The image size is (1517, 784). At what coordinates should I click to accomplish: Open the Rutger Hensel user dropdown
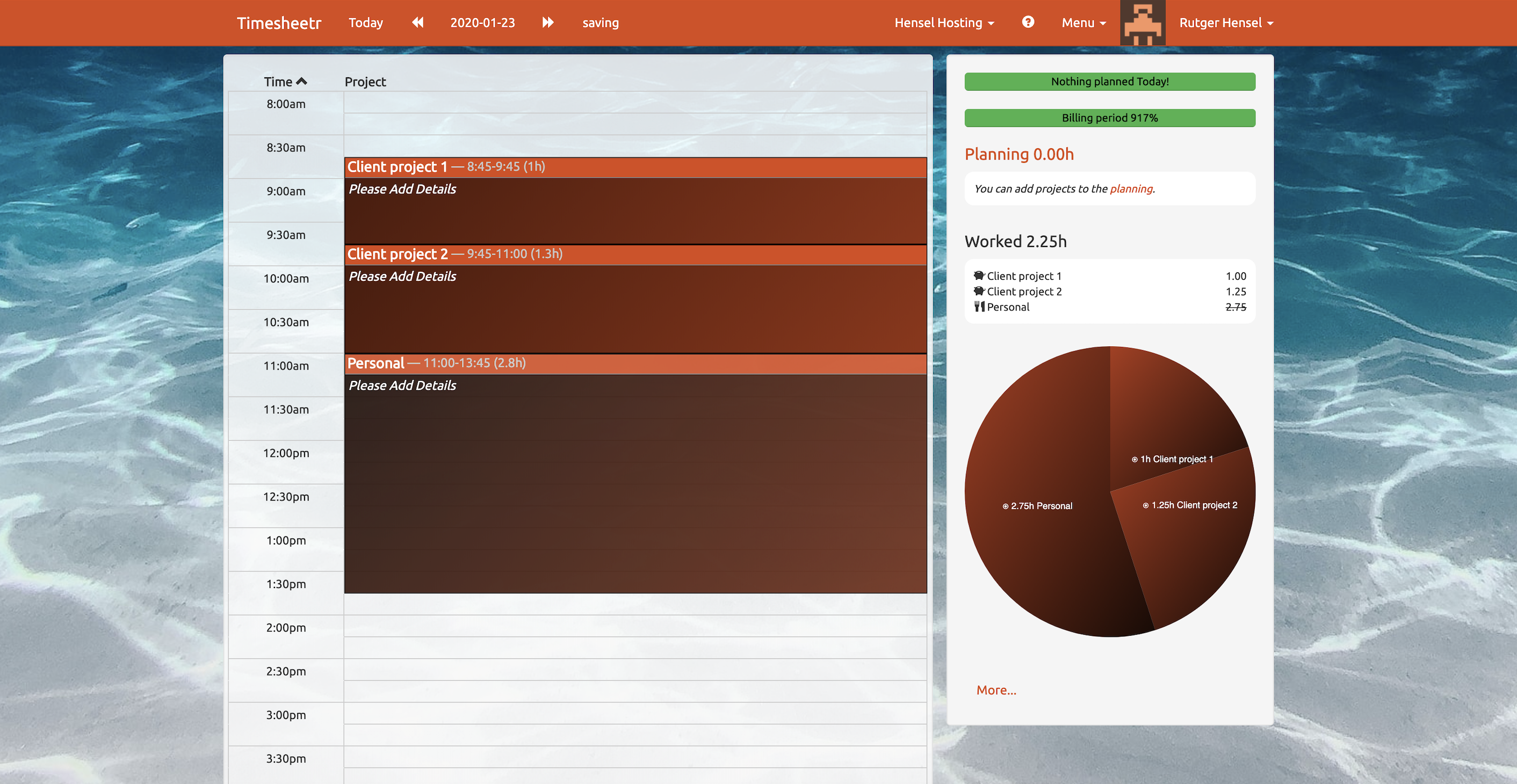point(1226,23)
